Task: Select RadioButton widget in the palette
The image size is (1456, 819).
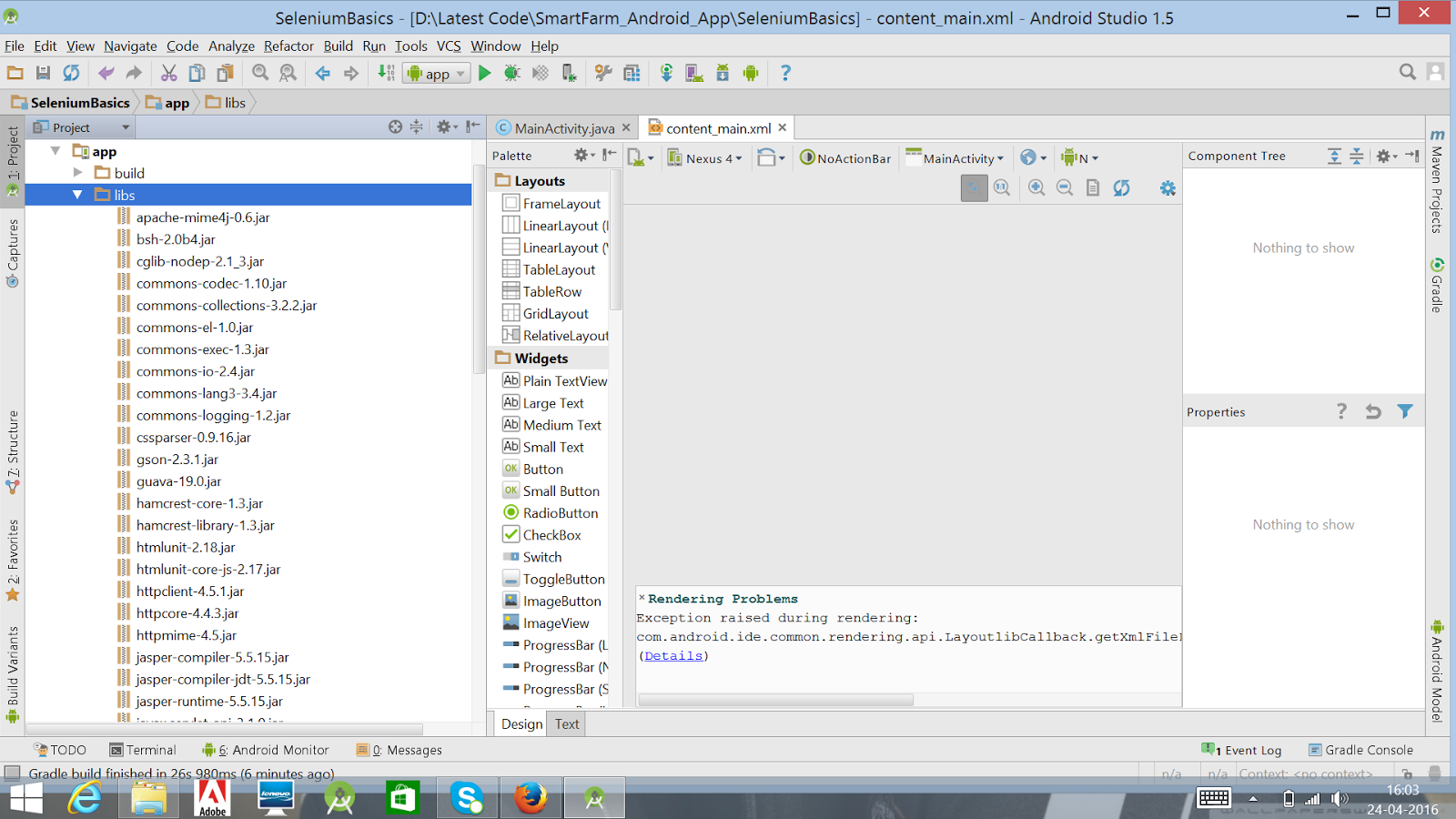Action: [551, 513]
